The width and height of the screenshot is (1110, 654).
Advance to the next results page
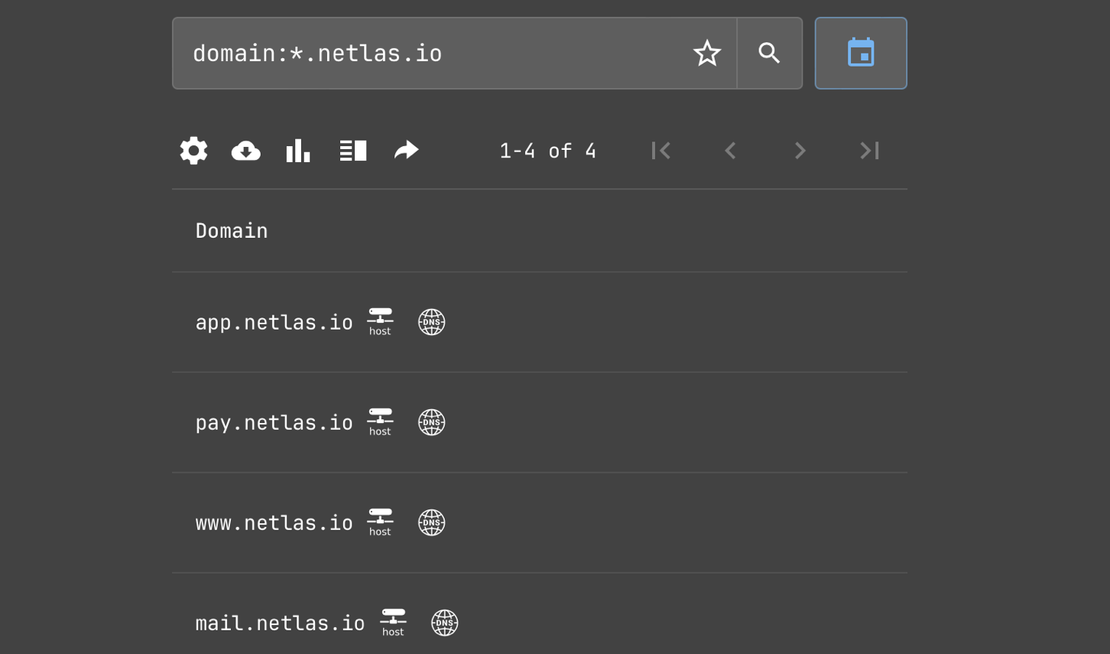[x=800, y=150]
